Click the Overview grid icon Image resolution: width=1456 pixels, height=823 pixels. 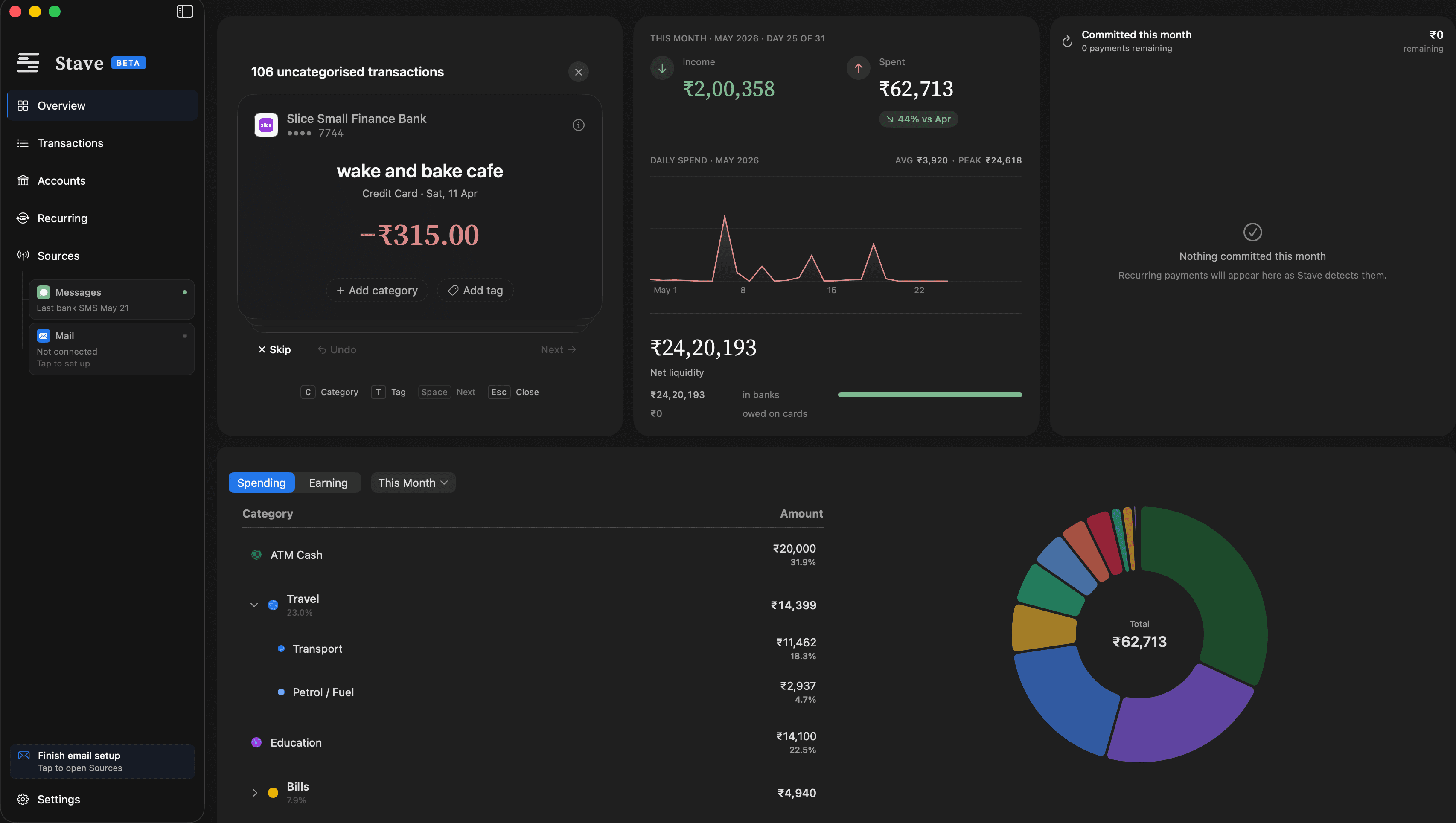(x=23, y=106)
